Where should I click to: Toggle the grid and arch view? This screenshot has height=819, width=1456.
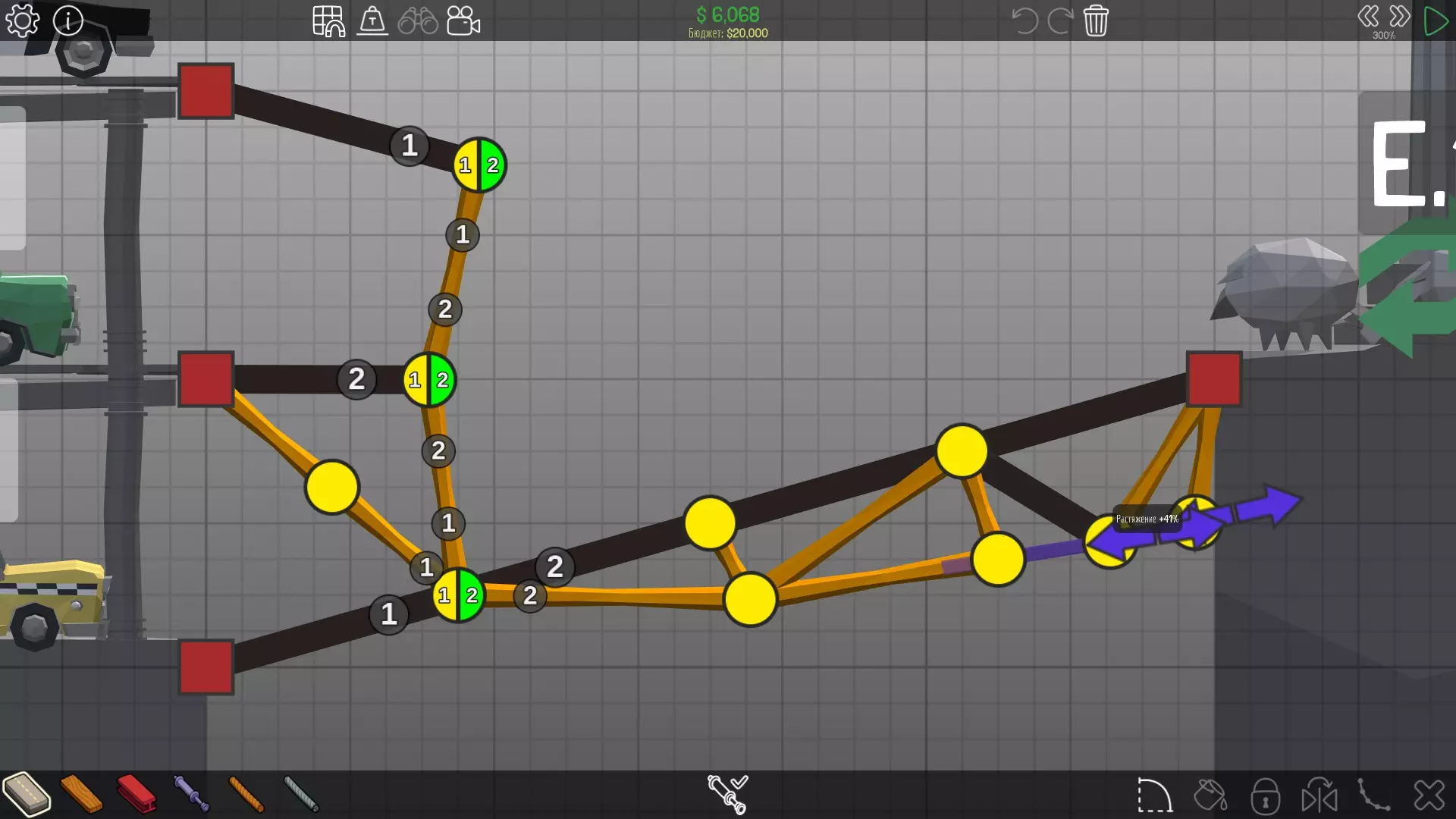click(328, 21)
